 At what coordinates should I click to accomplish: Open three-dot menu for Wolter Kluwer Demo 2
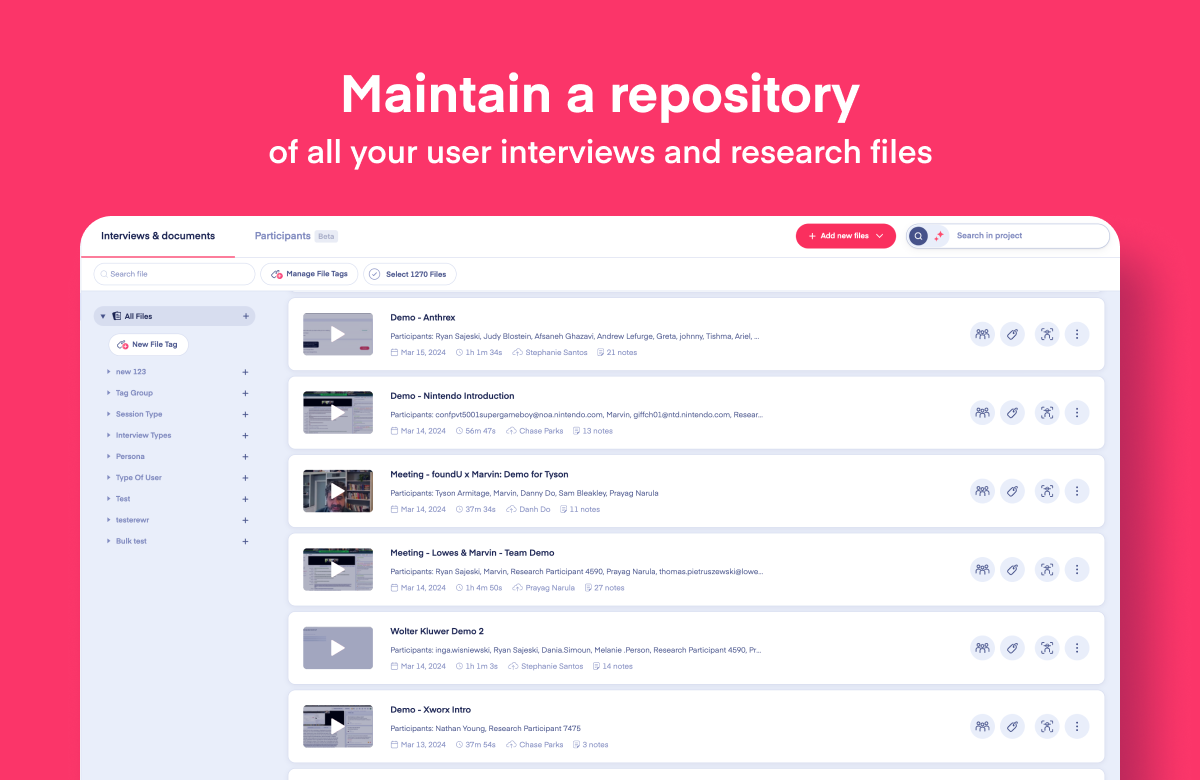click(x=1076, y=648)
